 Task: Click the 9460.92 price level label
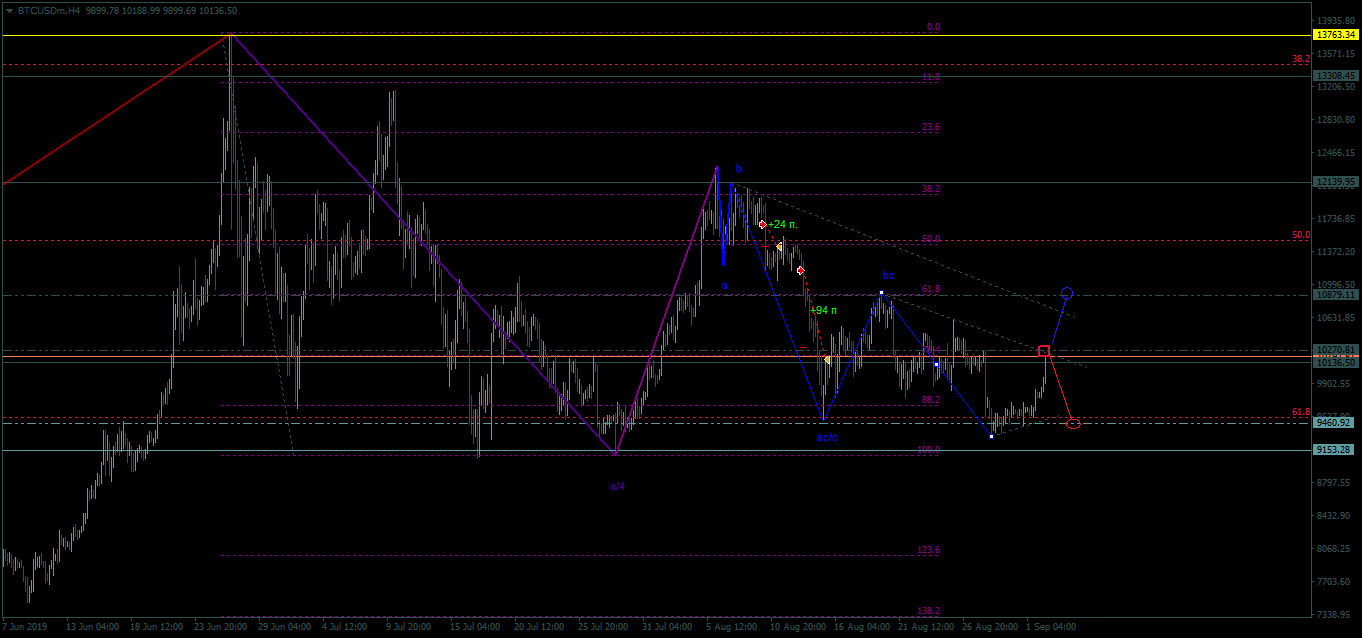pyautogui.click(x=1336, y=422)
